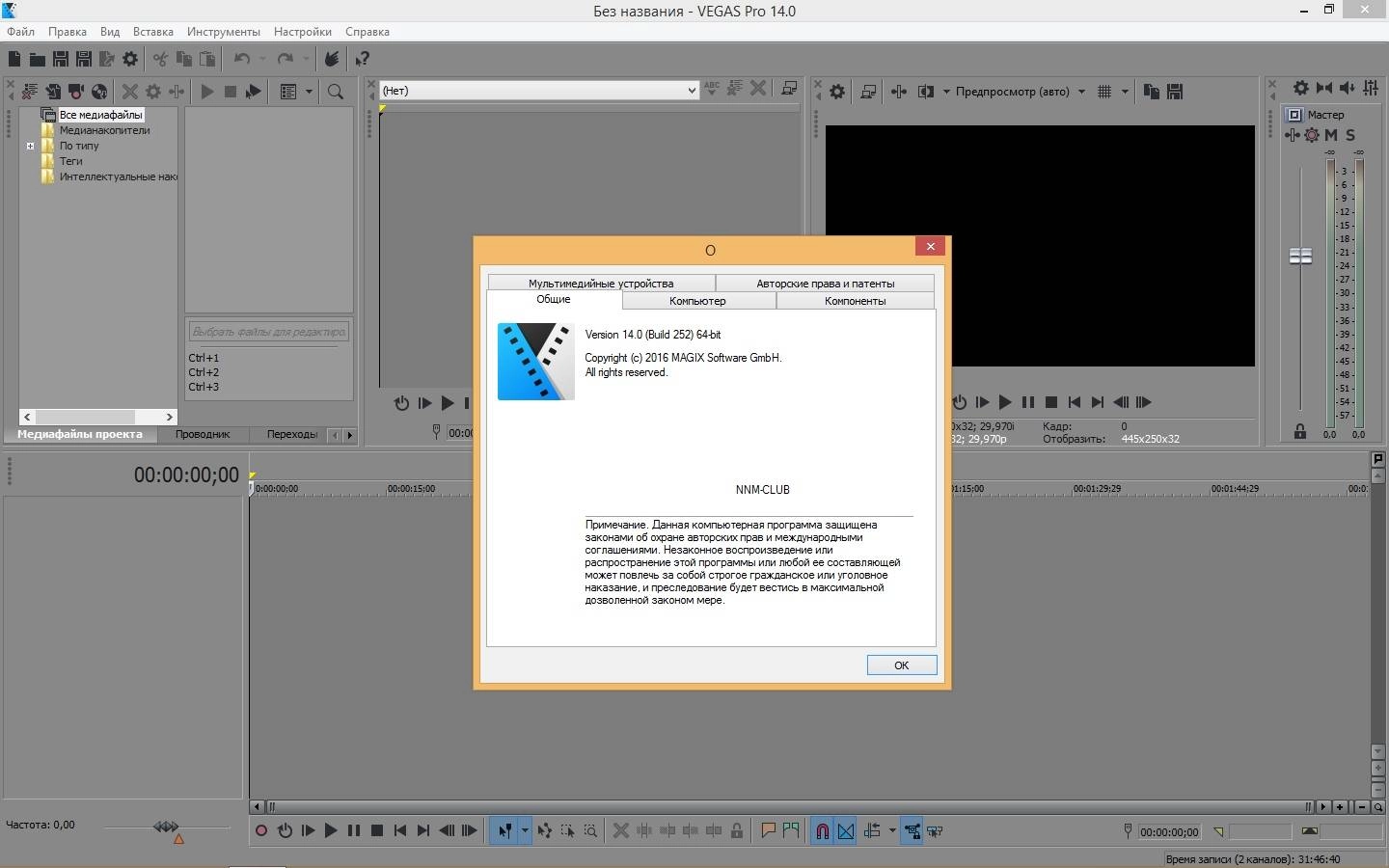
Task: Open the trimmer (Нет) combo box
Action: click(x=539, y=91)
